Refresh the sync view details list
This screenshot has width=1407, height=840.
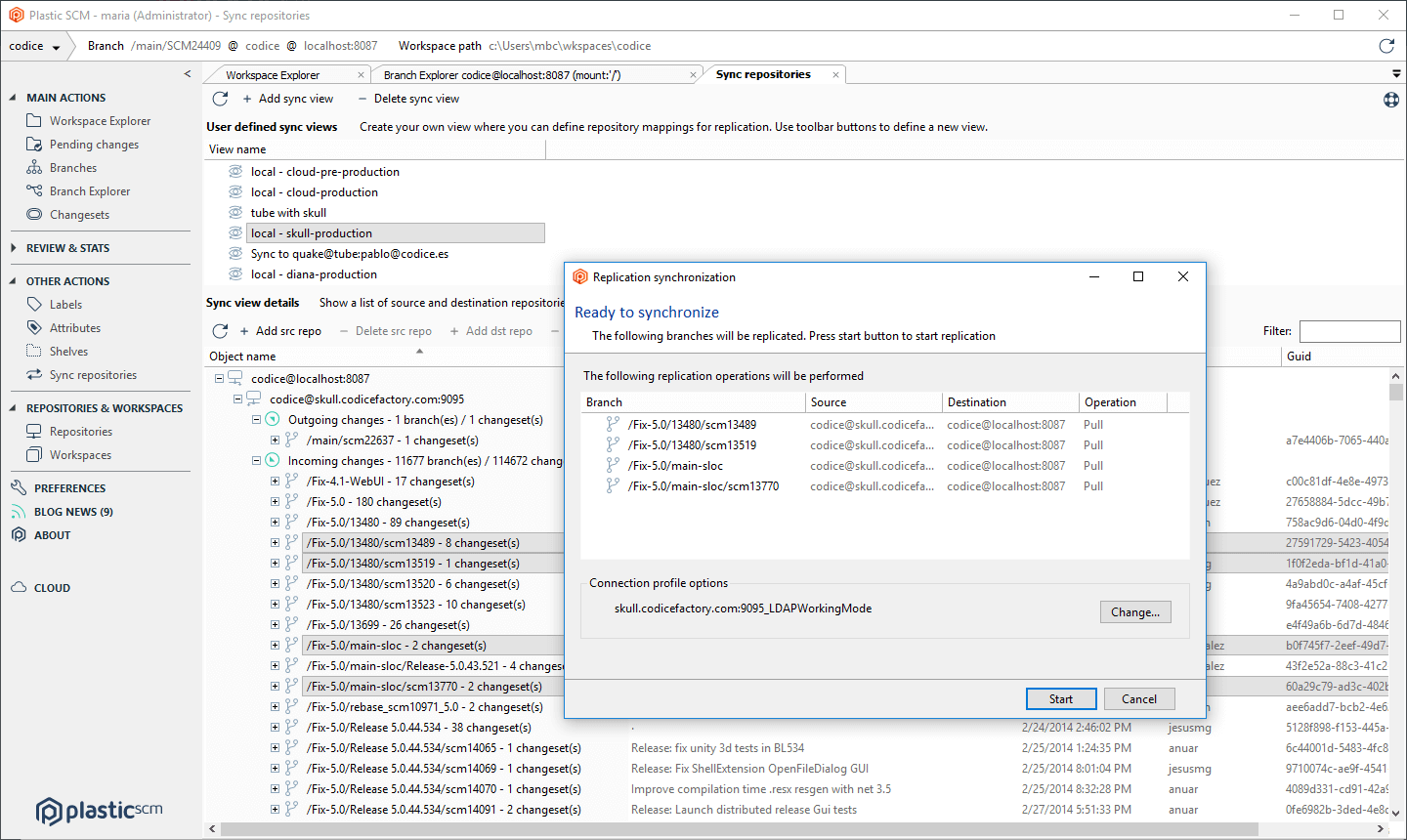[220, 331]
